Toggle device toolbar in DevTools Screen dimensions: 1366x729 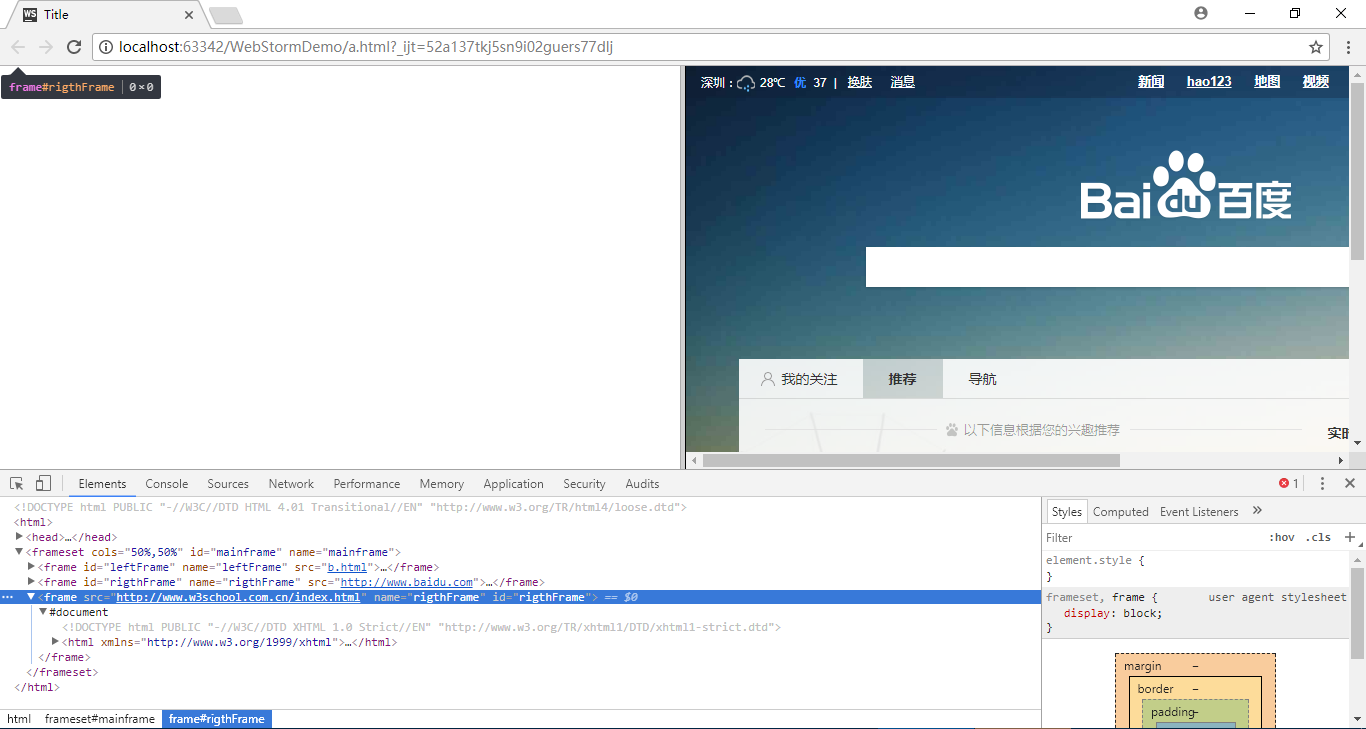point(43,484)
